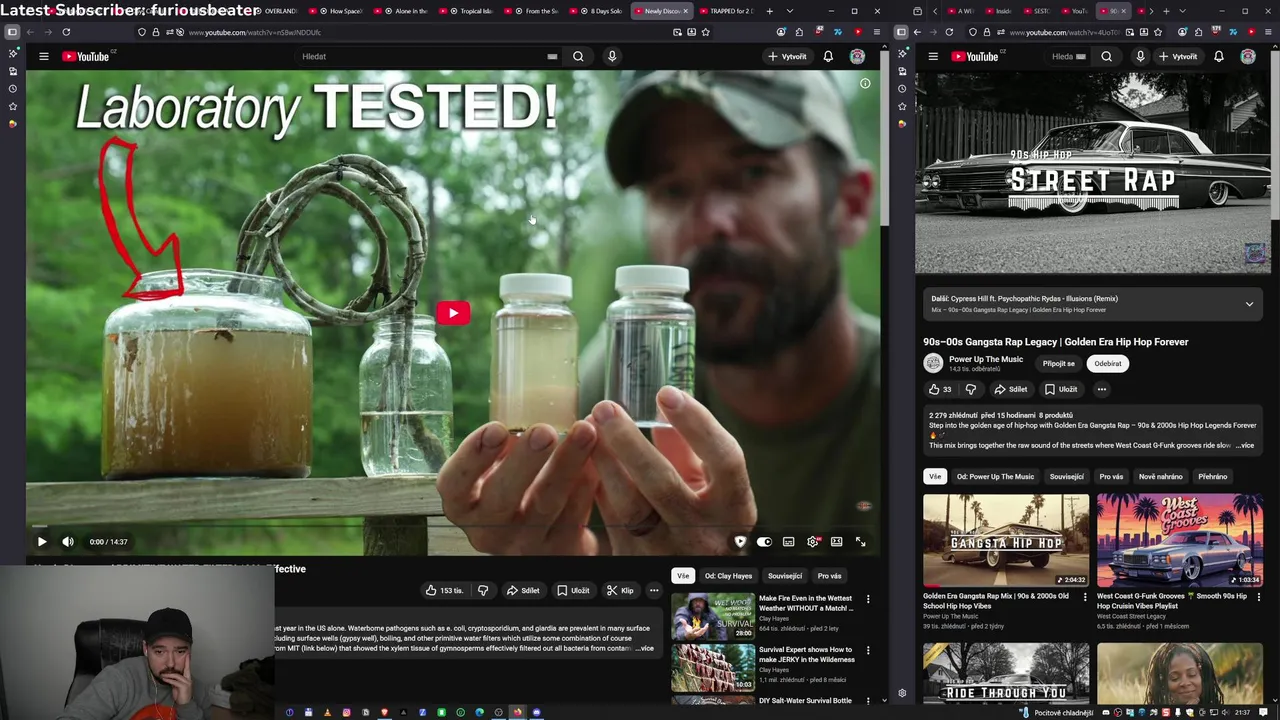Mute the left video's volume icon
Viewport: 1280px width, 720px height.
click(68, 542)
